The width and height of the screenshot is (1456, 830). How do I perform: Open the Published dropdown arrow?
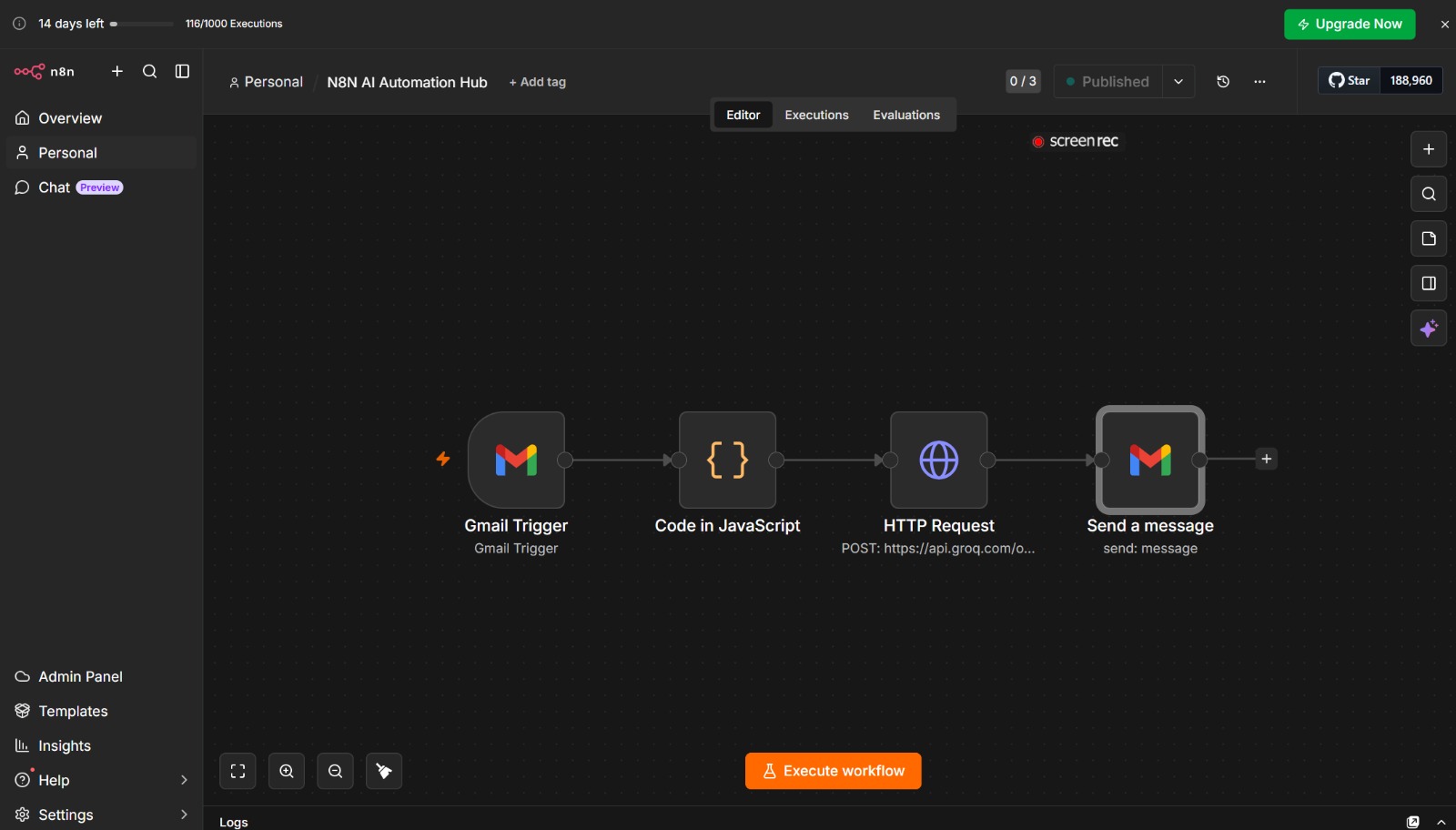tap(1178, 81)
